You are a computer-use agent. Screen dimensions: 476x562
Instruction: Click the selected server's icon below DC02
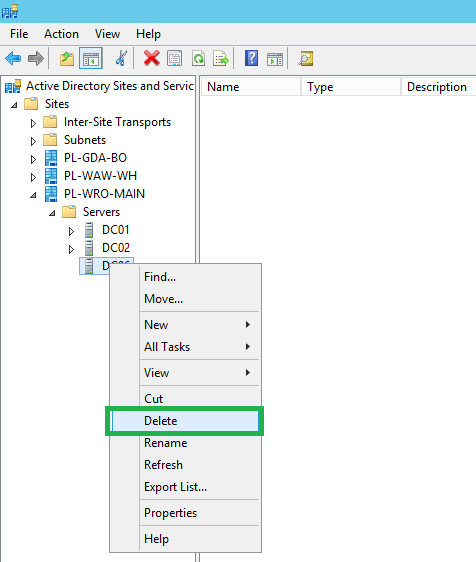point(89,266)
